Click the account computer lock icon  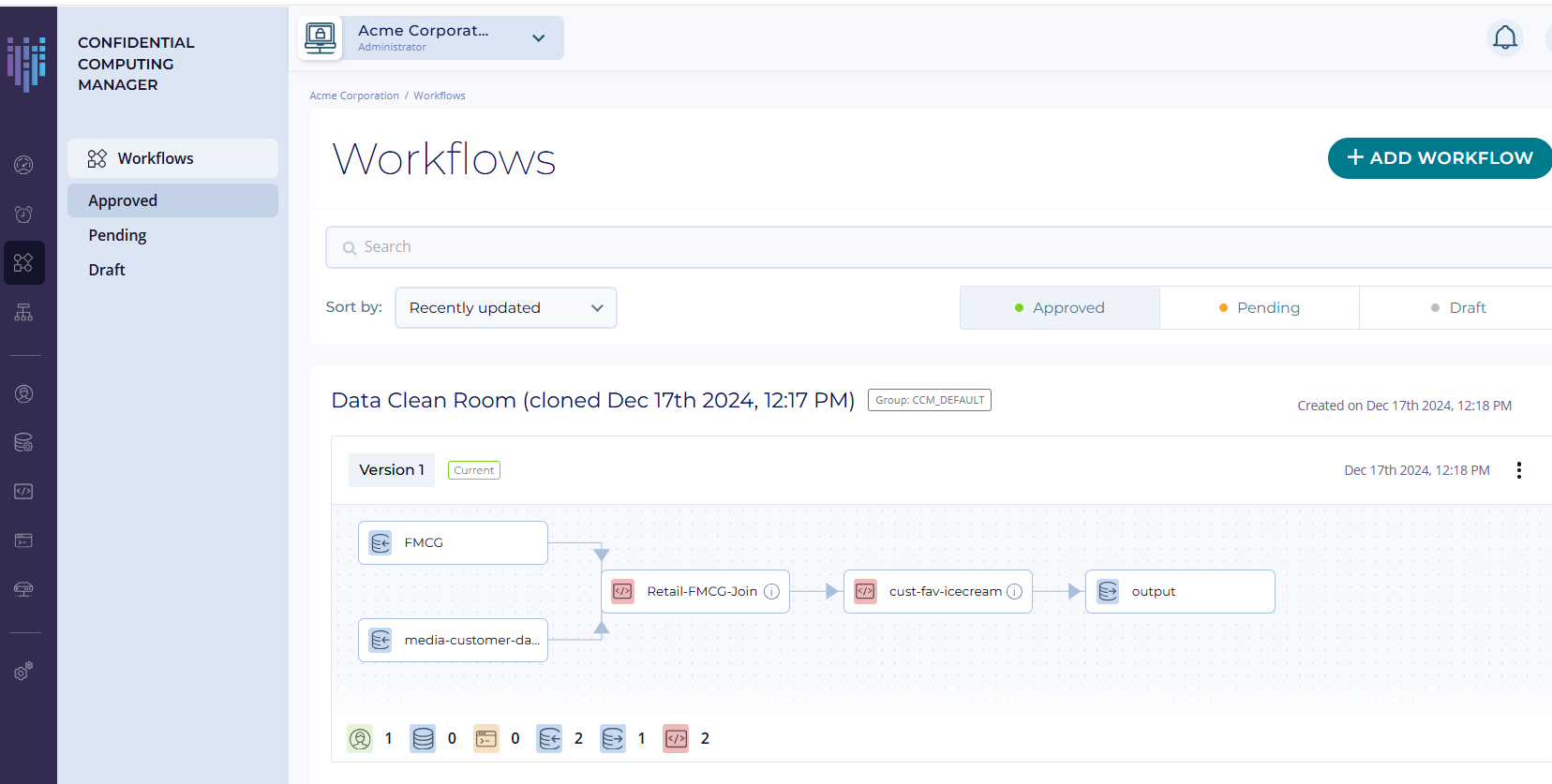click(321, 37)
